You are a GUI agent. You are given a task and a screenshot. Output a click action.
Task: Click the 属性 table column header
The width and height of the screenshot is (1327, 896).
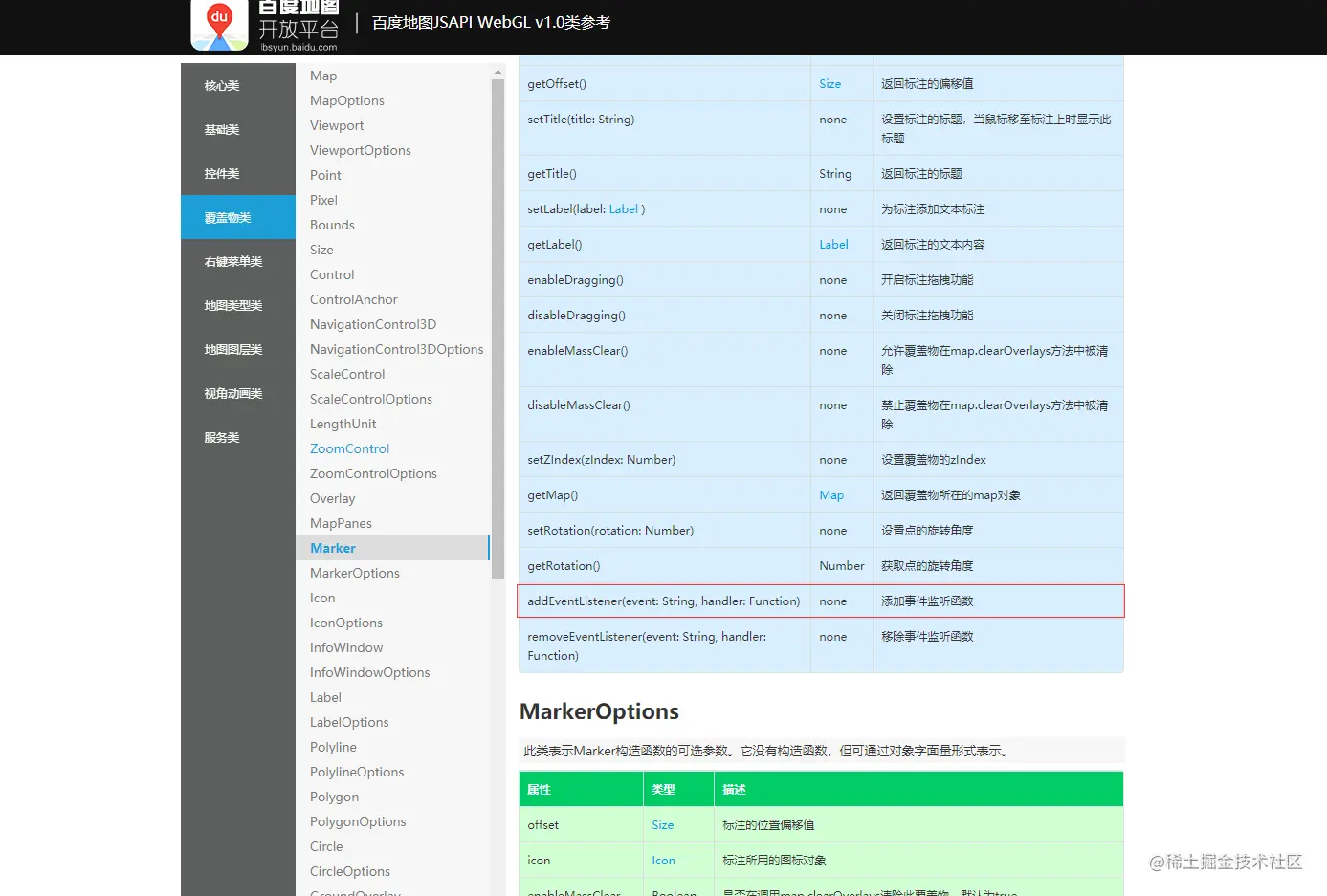pyautogui.click(x=581, y=789)
